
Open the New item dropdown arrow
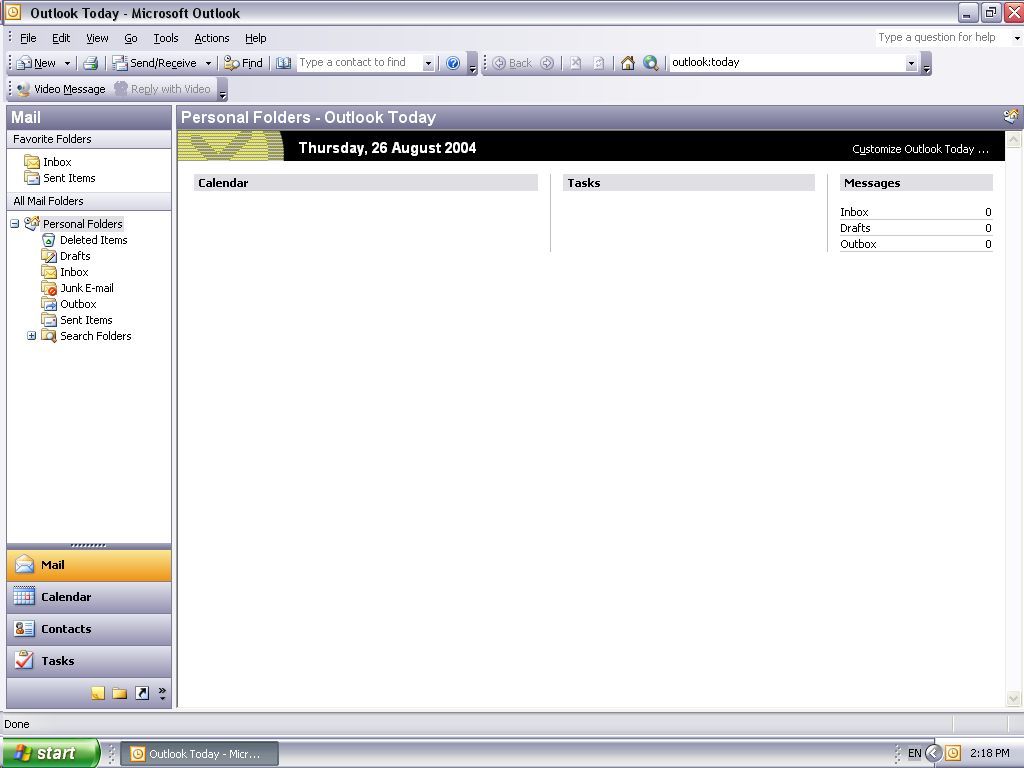(x=67, y=63)
